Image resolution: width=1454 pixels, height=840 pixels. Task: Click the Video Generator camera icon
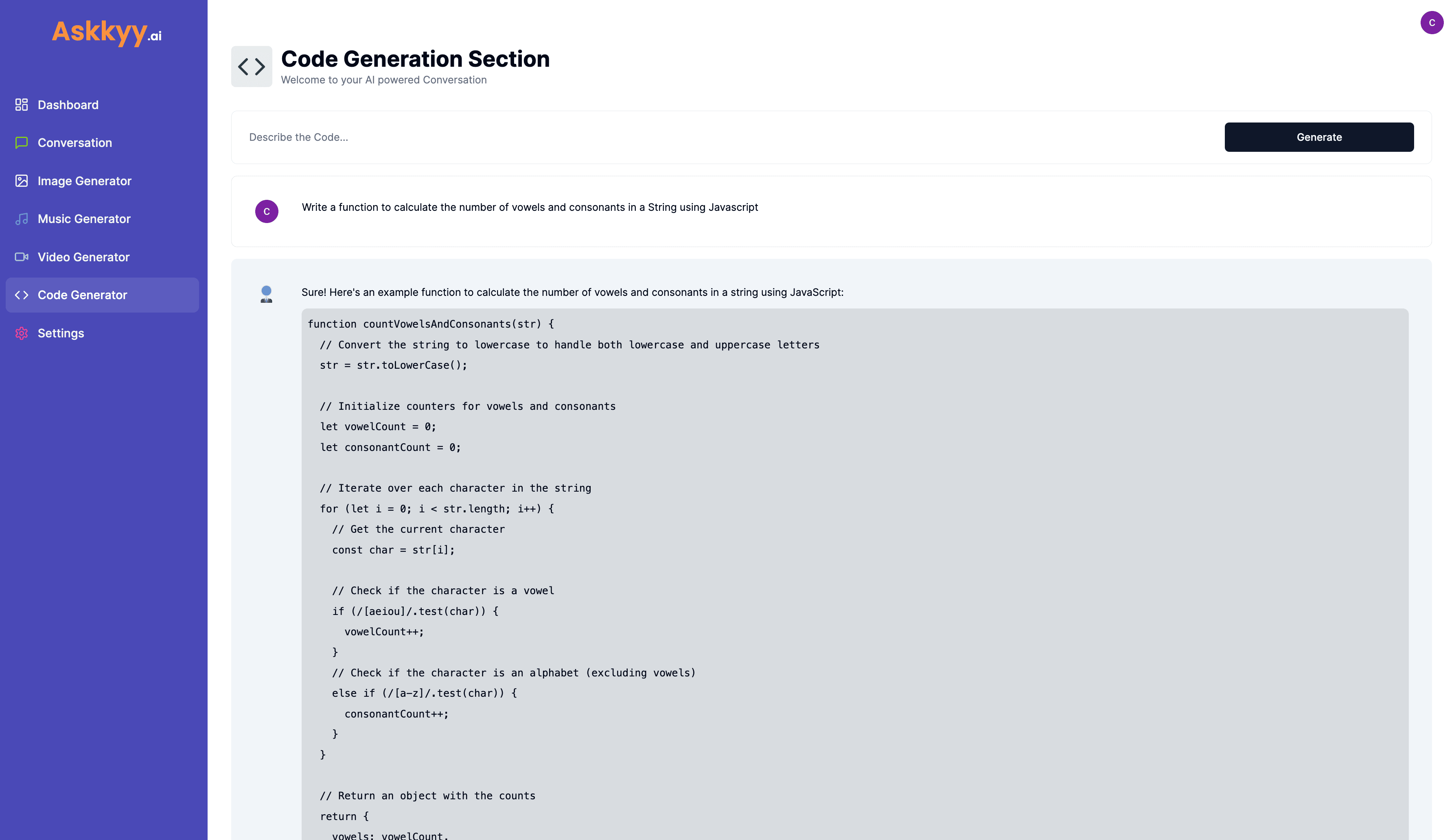(21, 257)
